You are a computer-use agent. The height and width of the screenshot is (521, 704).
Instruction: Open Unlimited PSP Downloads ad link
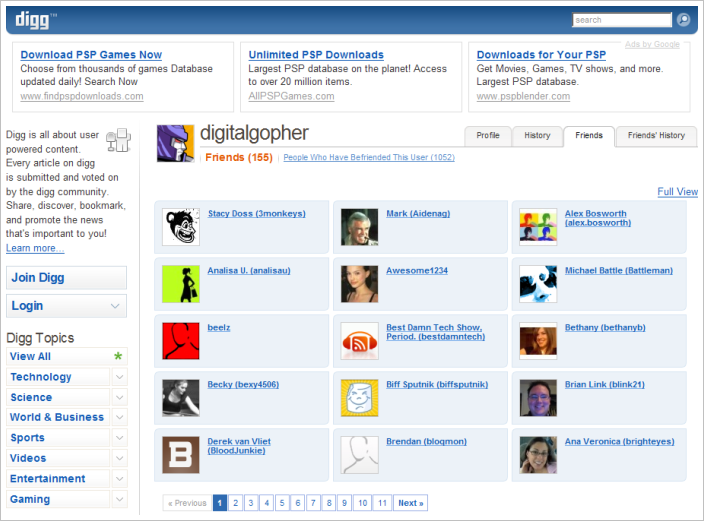click(x=316, y=55)
